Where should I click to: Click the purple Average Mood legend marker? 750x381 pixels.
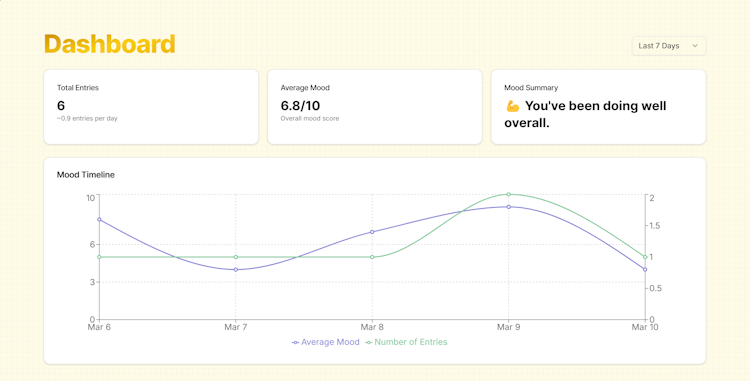point(295,342)
